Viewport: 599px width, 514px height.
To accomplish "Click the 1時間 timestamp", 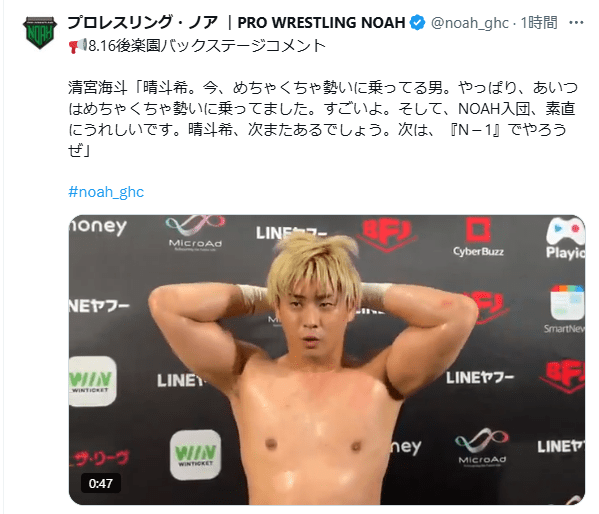I will click(539, 23).
